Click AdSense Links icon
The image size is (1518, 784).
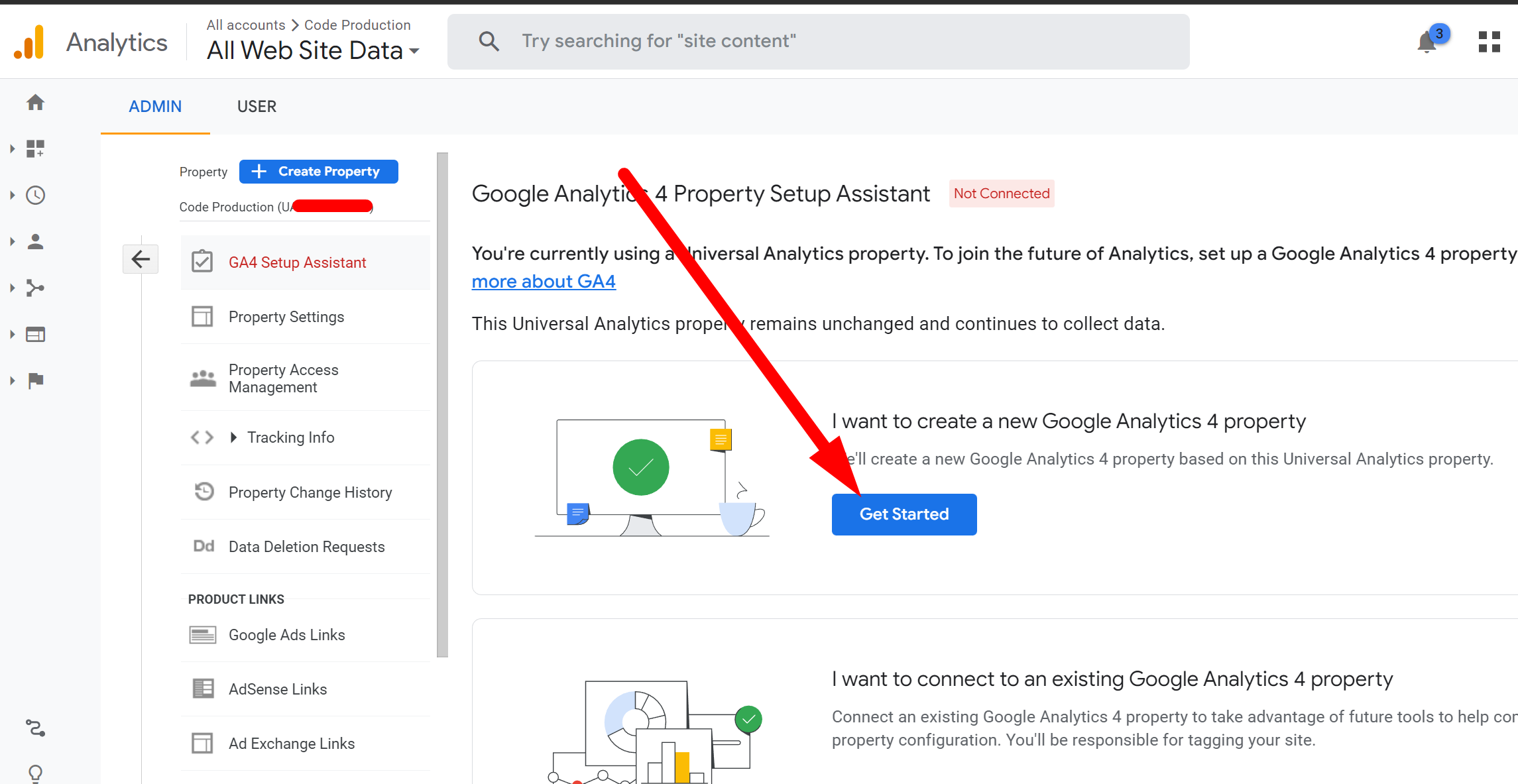203,689
